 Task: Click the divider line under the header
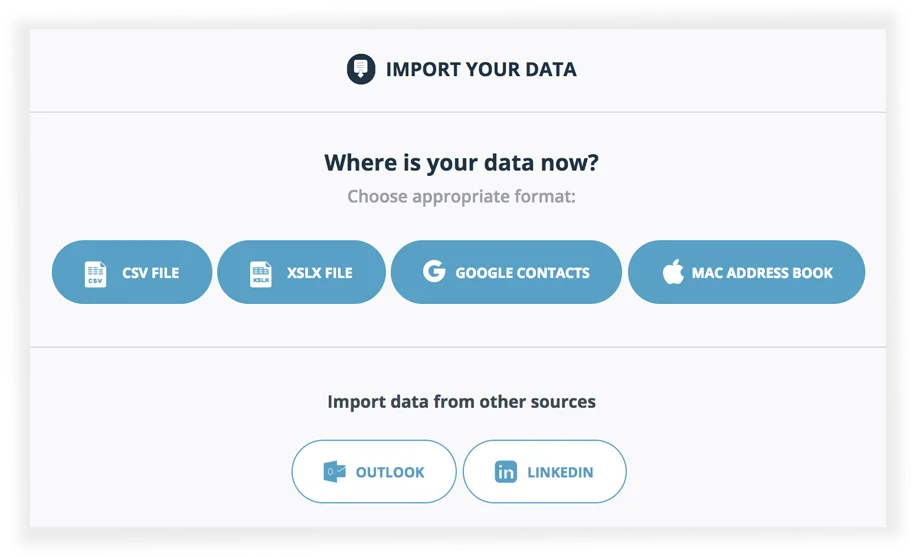[x=458, y=112]
